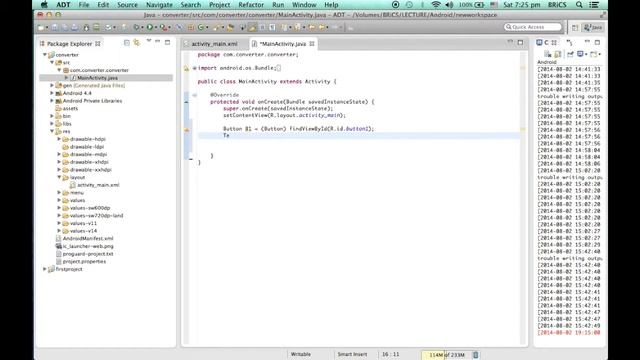This screenshot has width=640, height=360.
Task: Switch to activity_main.xml editor tab
Action: tap(214, 44)
